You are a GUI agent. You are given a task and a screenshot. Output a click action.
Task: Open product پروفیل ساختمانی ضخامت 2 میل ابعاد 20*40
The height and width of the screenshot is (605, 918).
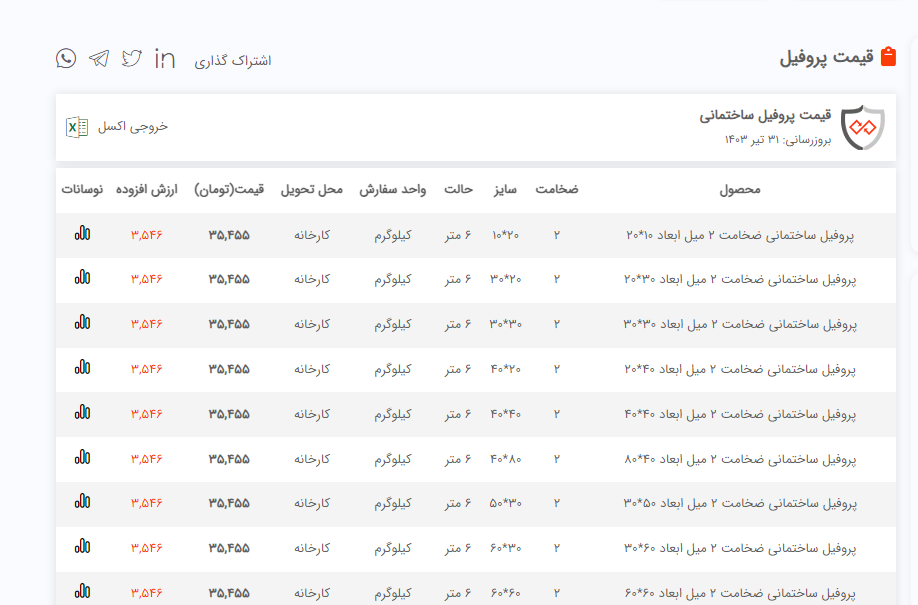pyautogui.click(x=740, y=369)
